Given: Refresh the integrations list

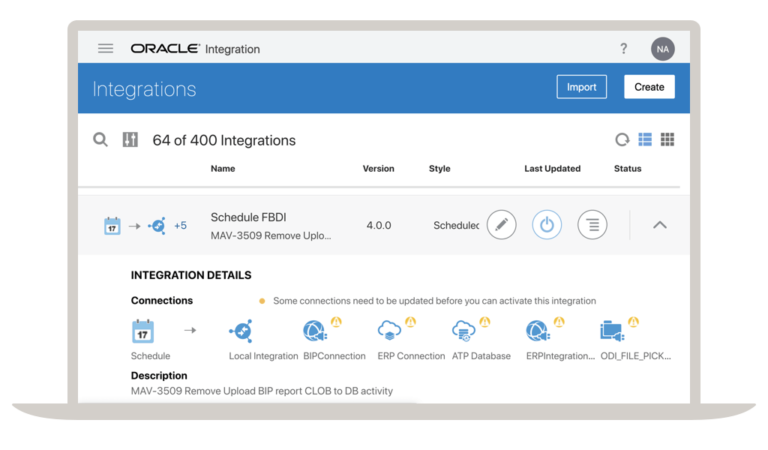Looking at the screenshot, I should click(622, 140).
